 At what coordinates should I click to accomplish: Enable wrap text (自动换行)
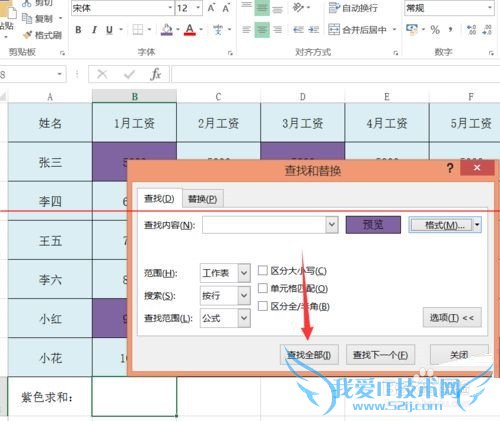353,8
